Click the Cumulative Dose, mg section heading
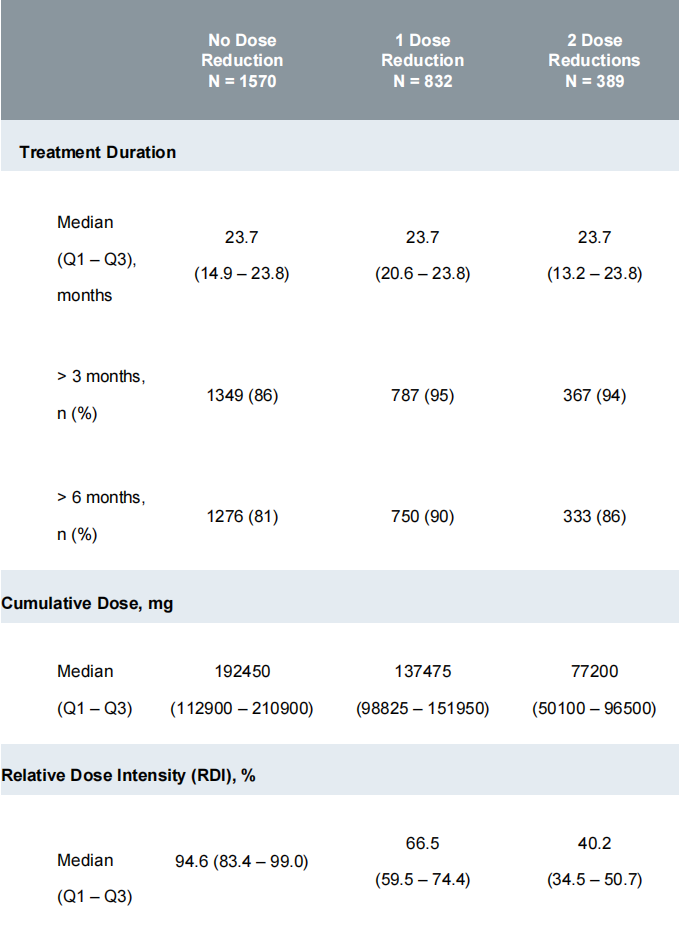The image size is (679, 928). 87,603
